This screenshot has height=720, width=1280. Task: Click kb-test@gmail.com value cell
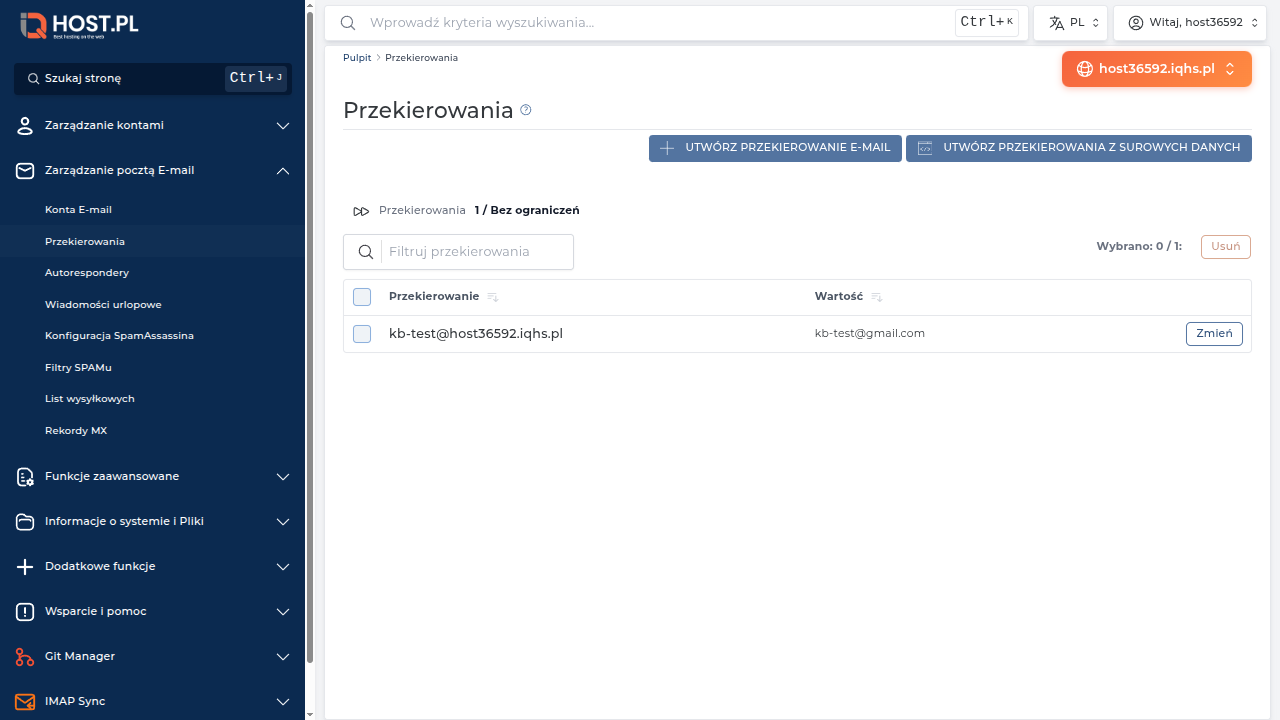(870, 333)
